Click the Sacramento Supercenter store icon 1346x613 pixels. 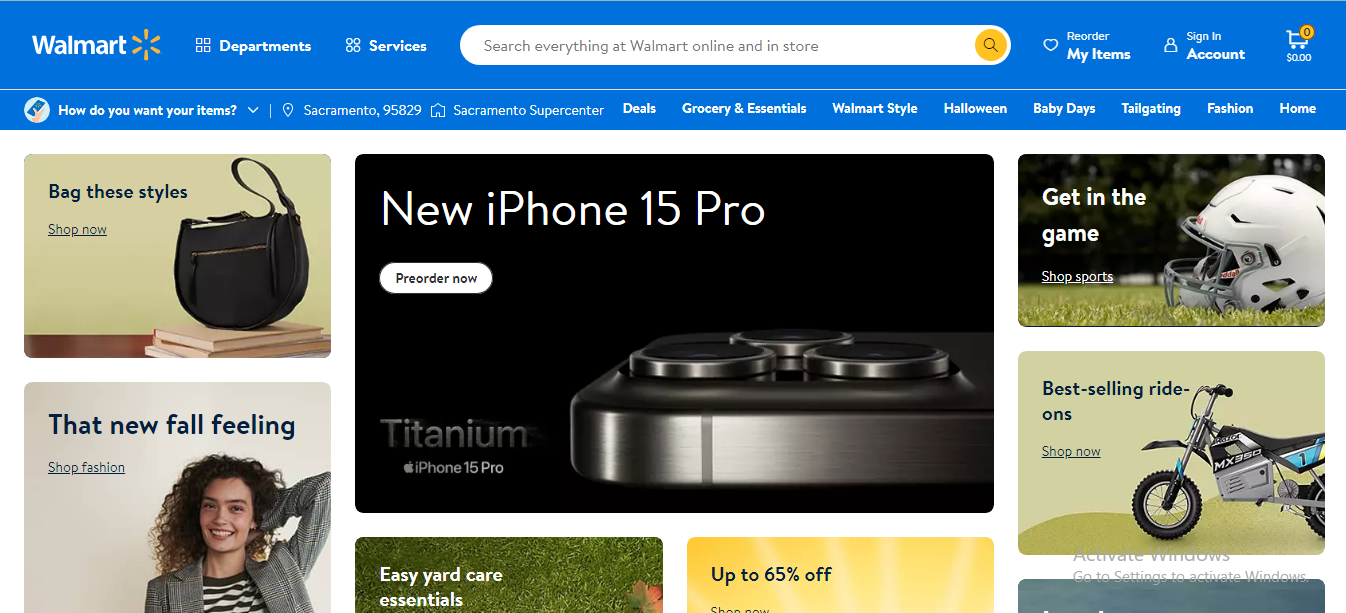[438, 110]
